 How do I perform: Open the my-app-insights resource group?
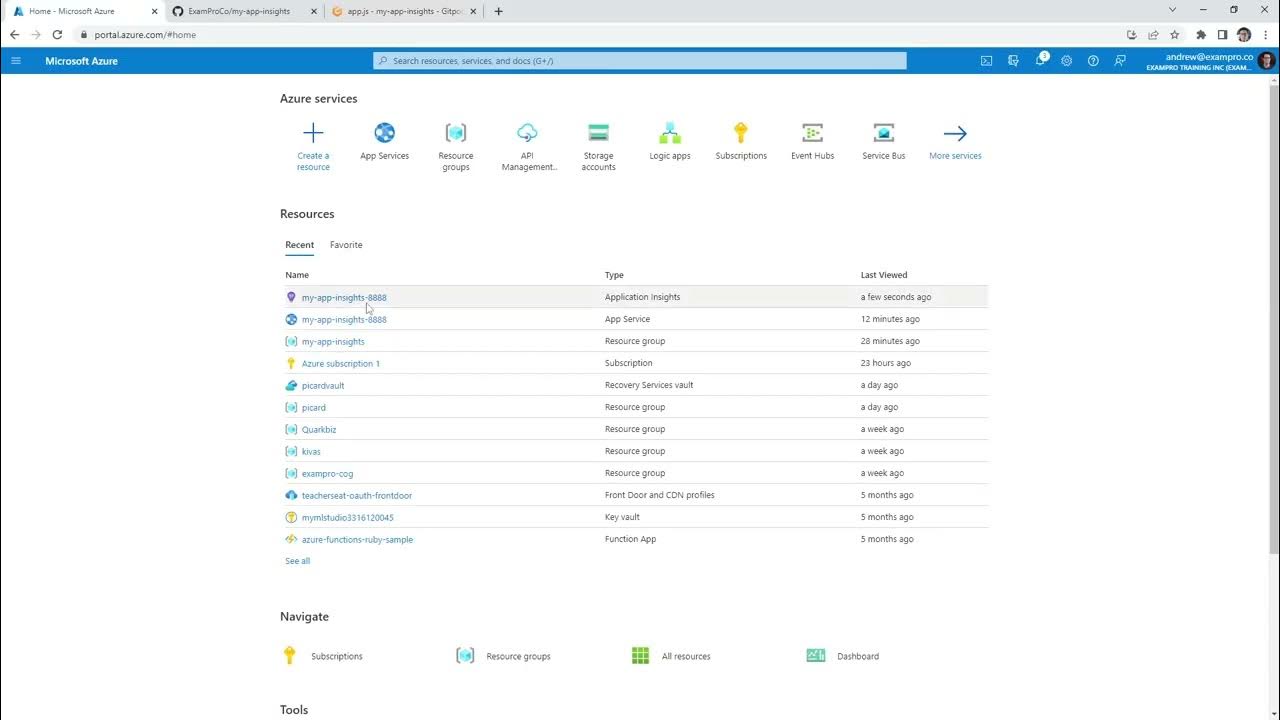(333, 341)
